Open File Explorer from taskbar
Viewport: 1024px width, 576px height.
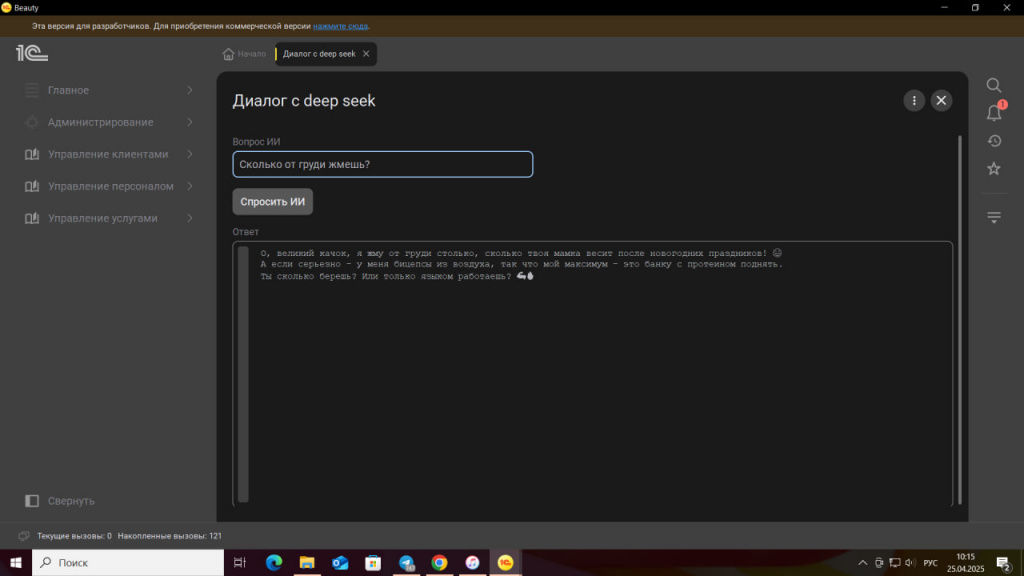tap(307, 562)
